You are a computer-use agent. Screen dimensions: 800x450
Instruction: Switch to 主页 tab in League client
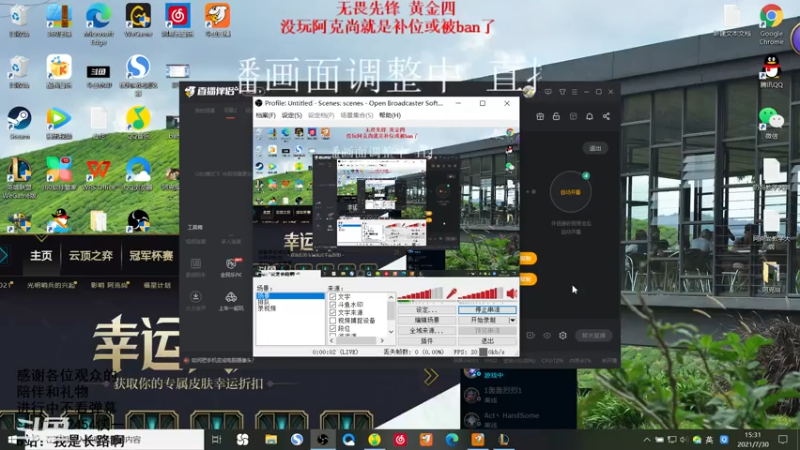(x=41, y=255)
